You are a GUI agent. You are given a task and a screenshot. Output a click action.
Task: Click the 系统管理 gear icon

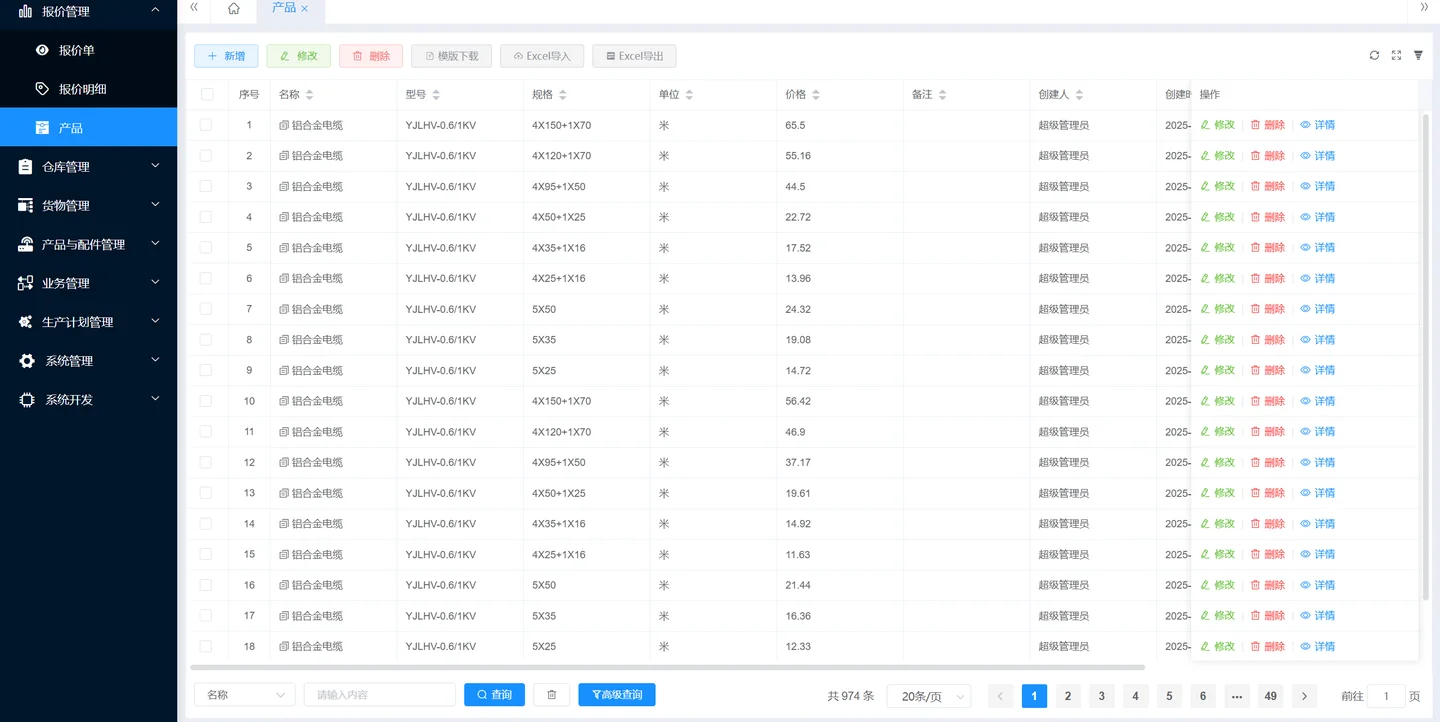point(27,361)
